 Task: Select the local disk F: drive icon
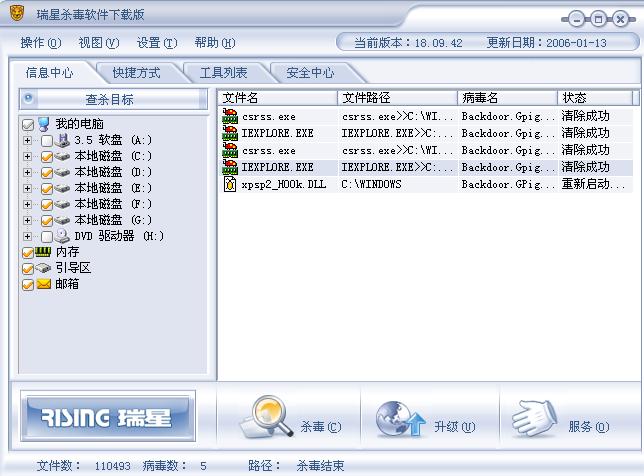click(x=62, y=205)
